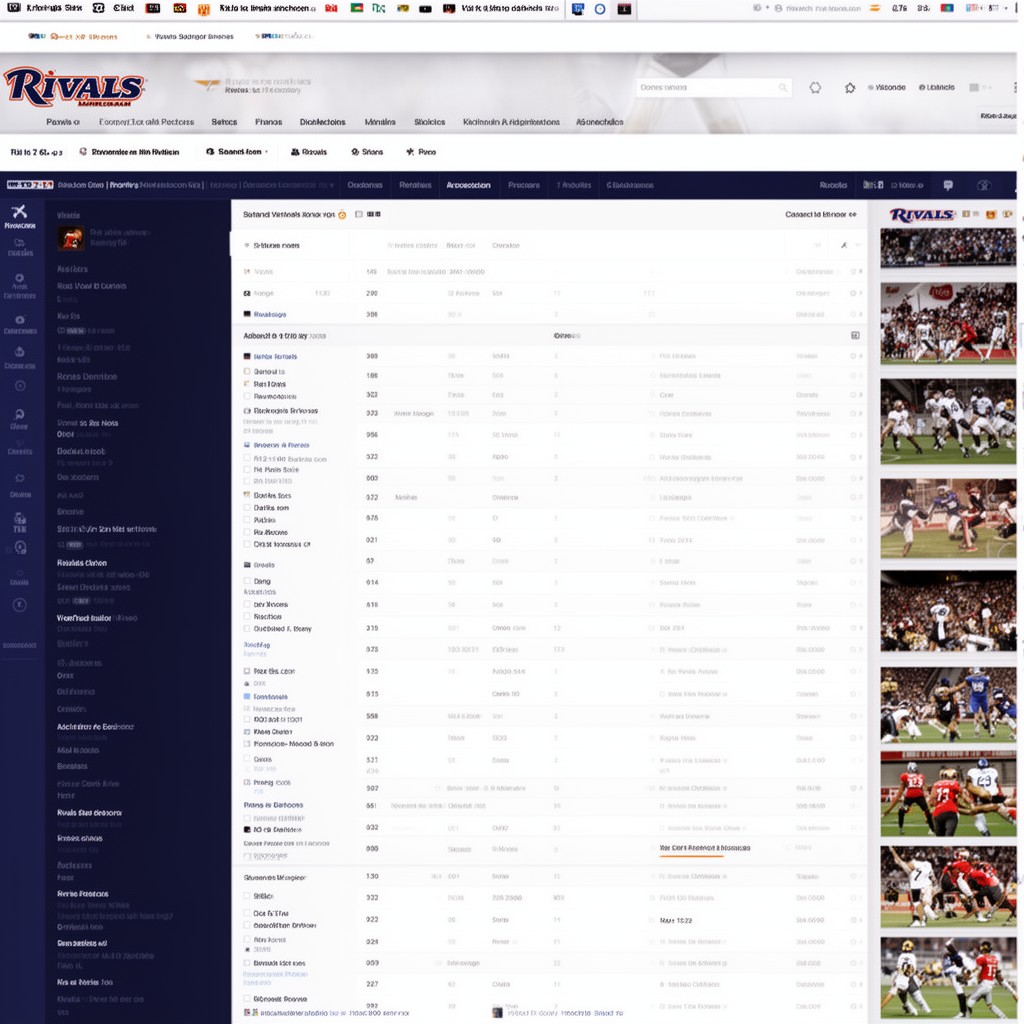Click the round icon at the navy bar's right end

[x=984, y=185]
